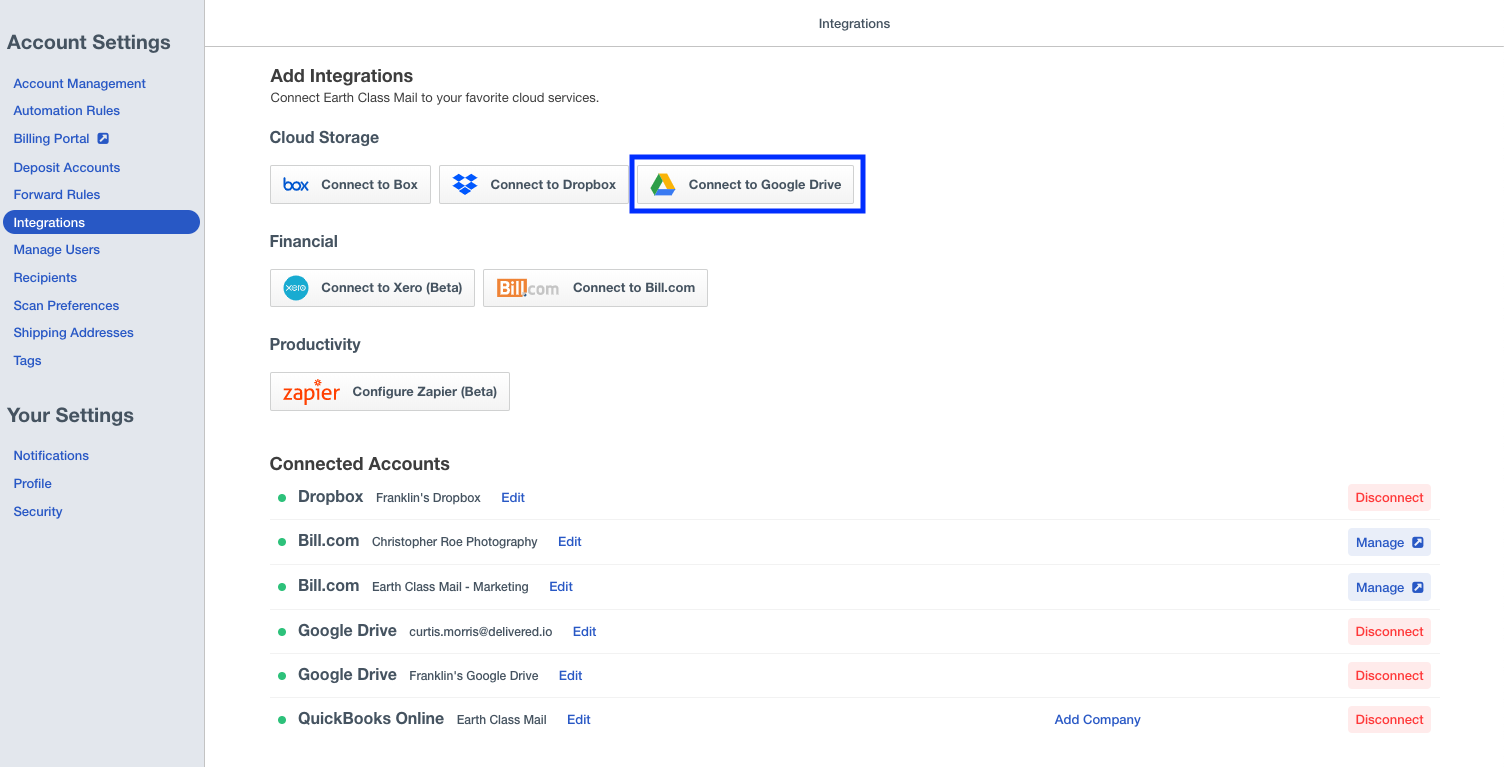Go to Manage Users settings
The width and height of the screenshot is (1504, 767).
57,250
